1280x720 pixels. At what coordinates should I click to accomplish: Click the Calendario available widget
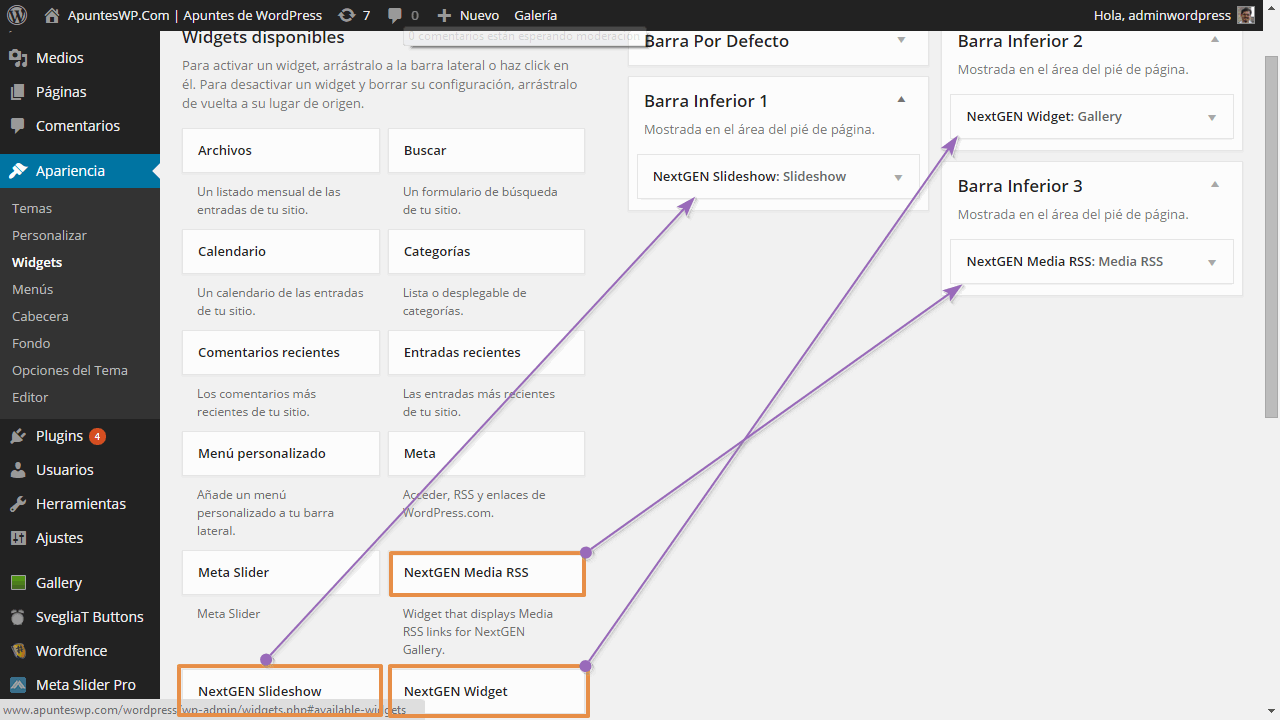pyautogui.click(x=281, y=251)
